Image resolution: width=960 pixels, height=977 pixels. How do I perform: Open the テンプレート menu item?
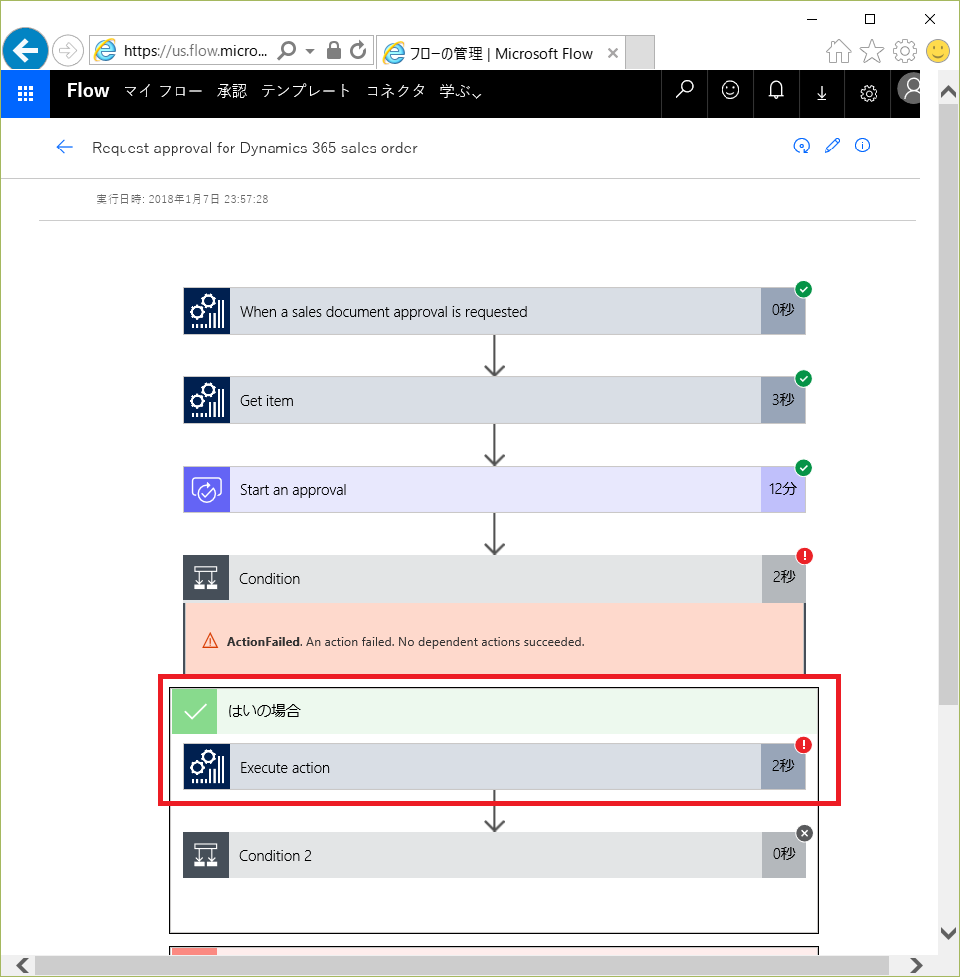[x=306, y=91]
